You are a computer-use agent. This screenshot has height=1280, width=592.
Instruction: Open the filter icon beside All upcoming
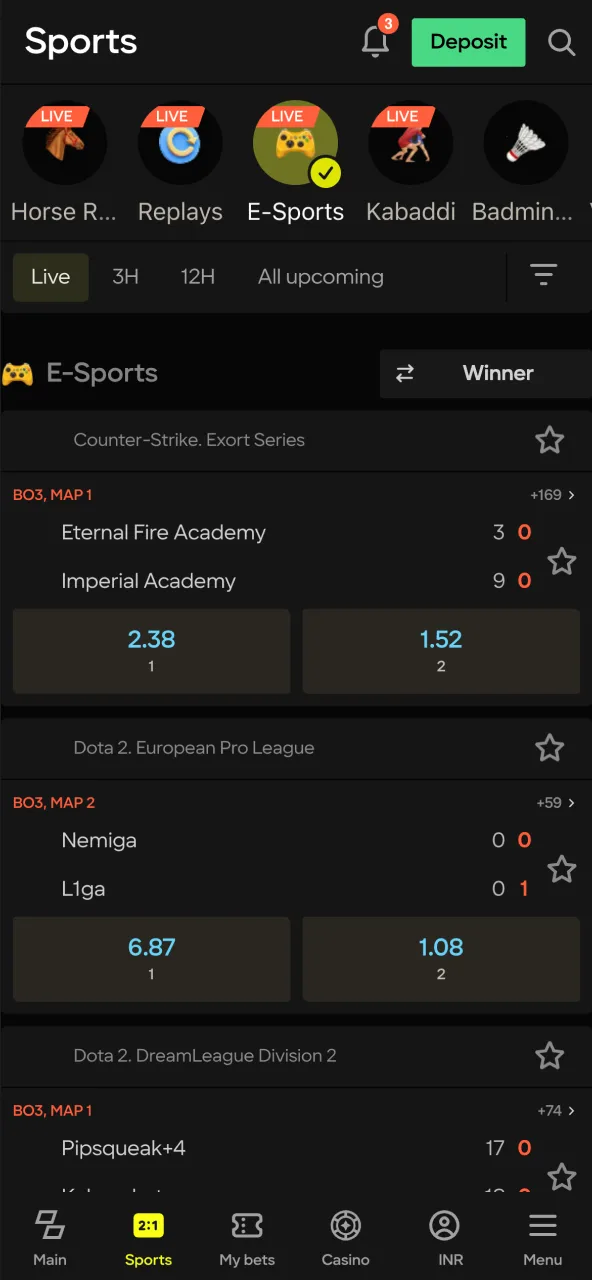(543, 274)
